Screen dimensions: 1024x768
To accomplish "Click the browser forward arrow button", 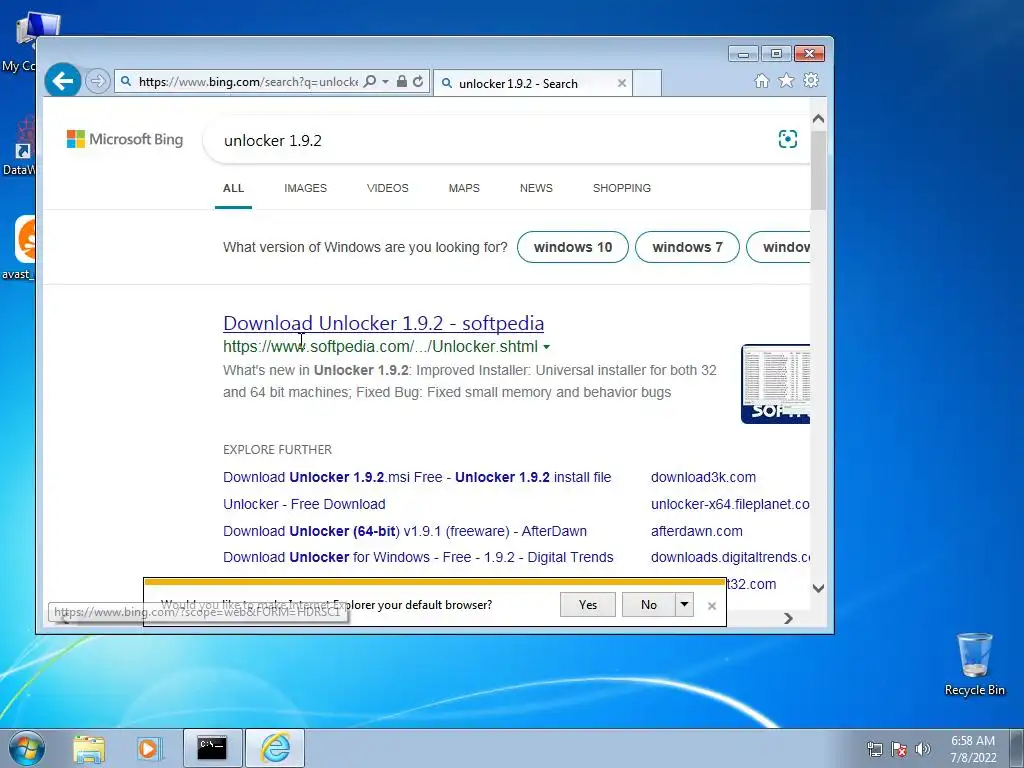I will (97, 82).
